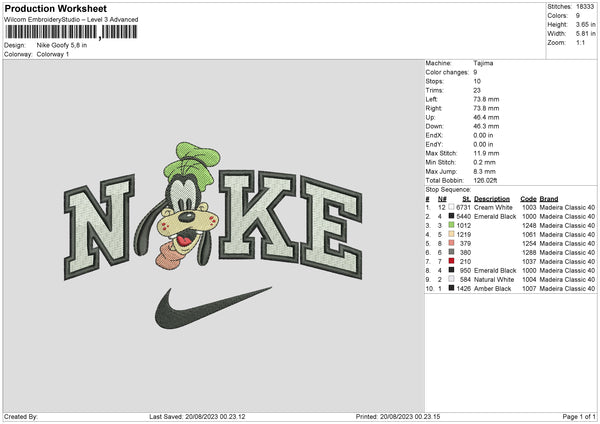Click the "Last Saved: 20/08/2023 00.23.12" footer text
The width and height of the screenshot is (600, 424).
click(197, 417)
